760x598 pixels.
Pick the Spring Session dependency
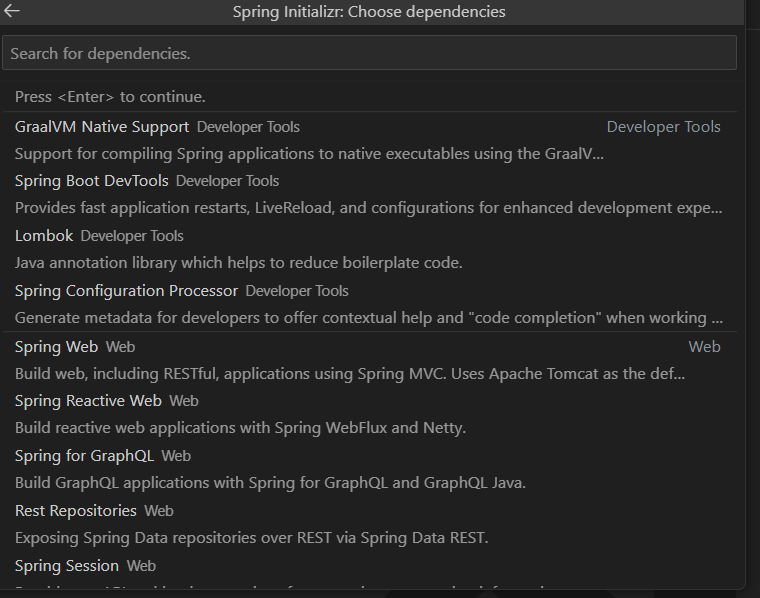click(369, 570)
